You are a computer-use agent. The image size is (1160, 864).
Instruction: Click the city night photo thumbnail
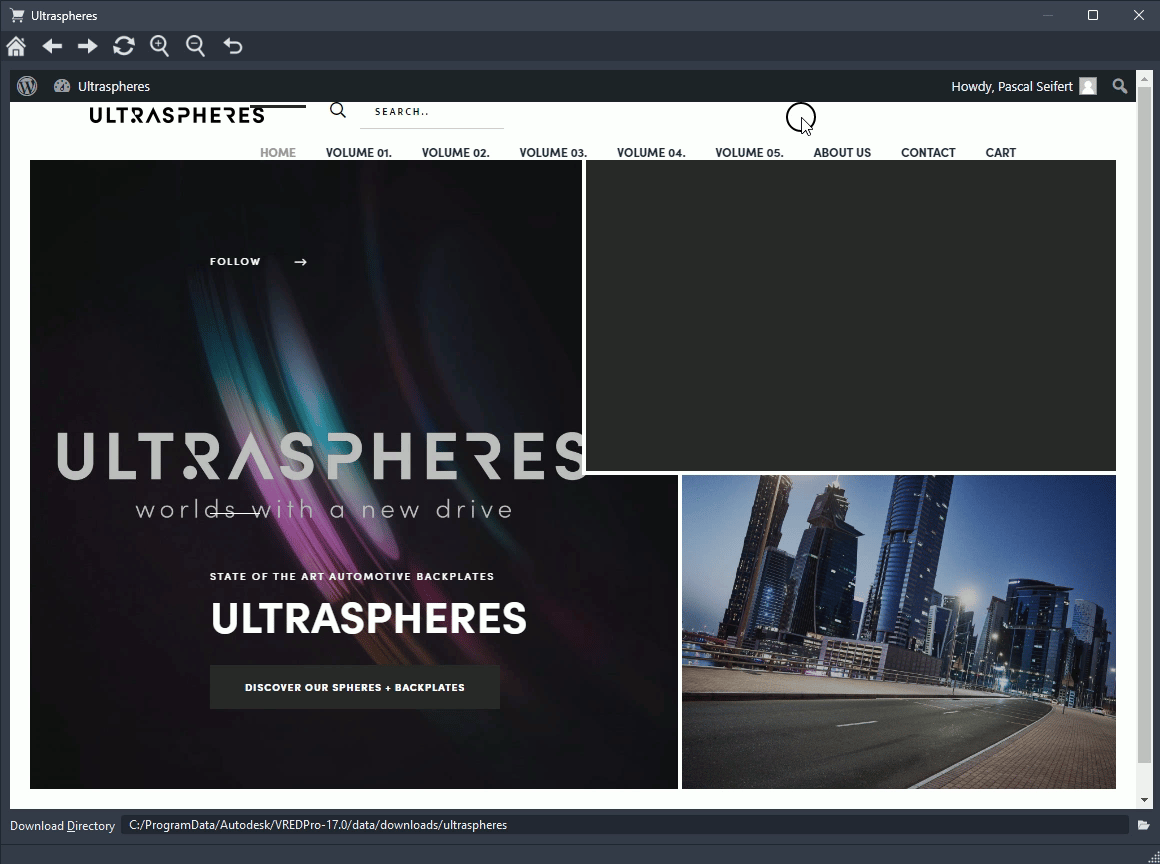coord(897,631)
